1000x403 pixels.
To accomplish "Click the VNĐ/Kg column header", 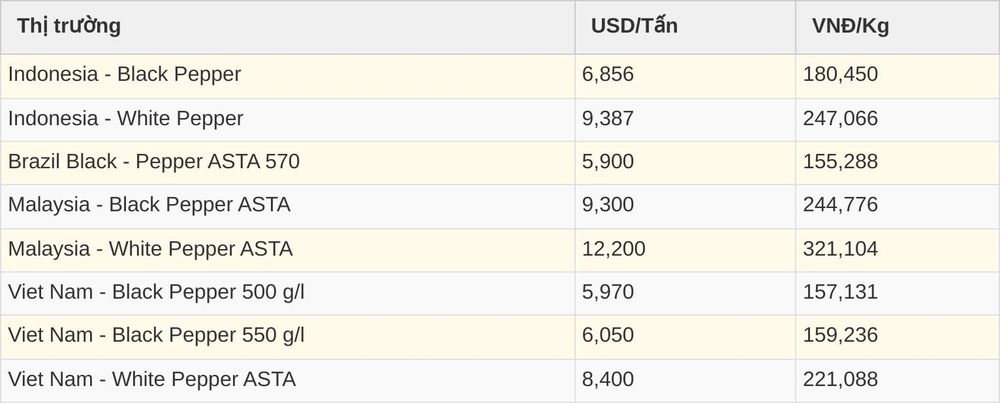I will coord(897,27).
